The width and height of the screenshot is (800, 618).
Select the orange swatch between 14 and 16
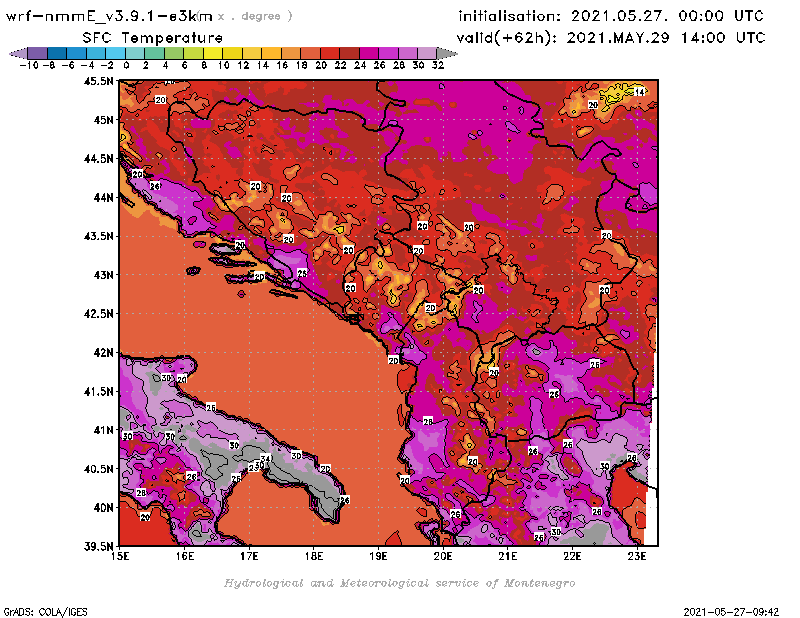(271, 53)
